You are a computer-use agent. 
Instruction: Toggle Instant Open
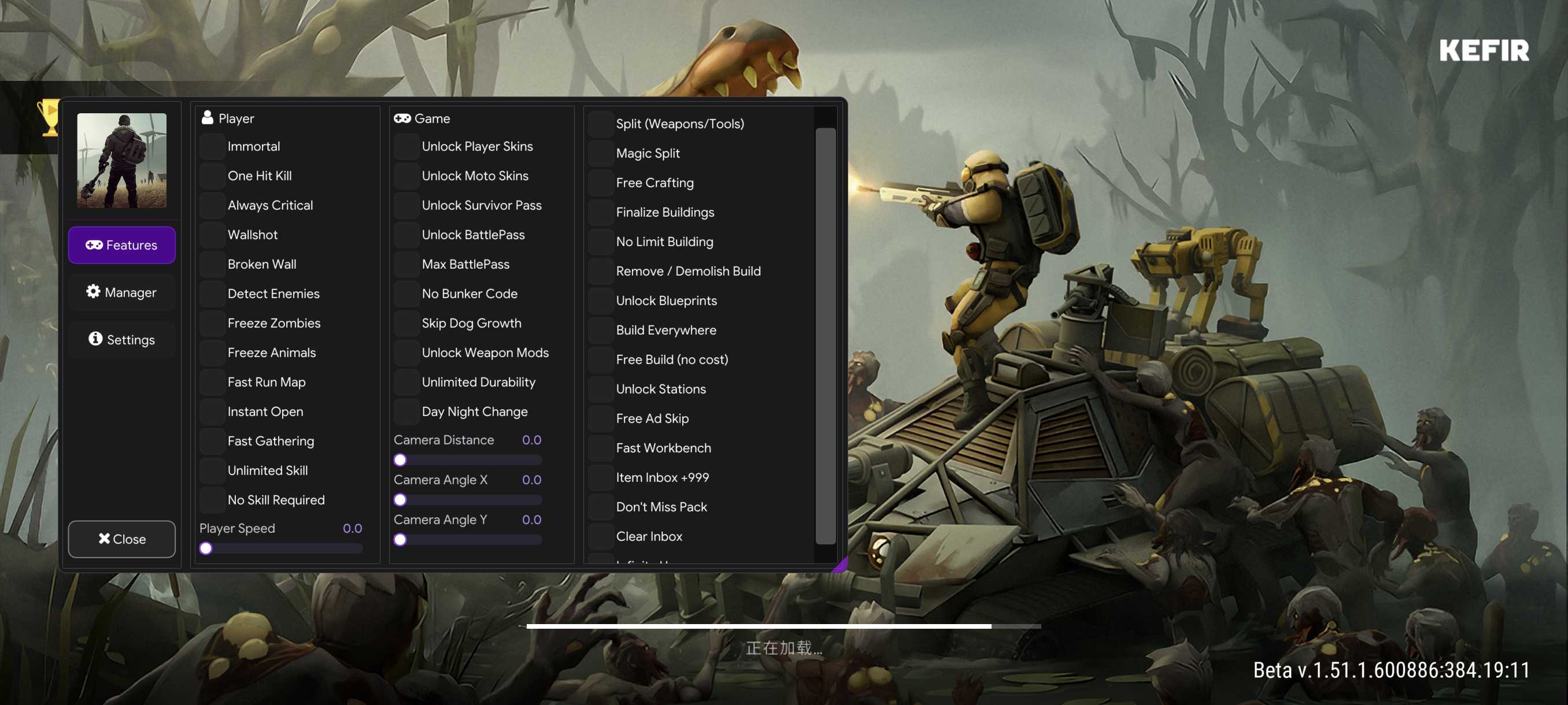pos(212,412)
